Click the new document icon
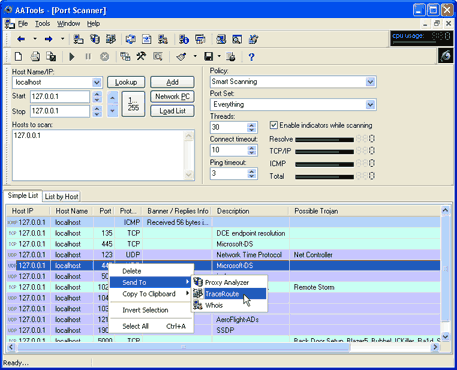Image resolution: width=457 pixels, height=370 pixels. click(x=19, y=57)
